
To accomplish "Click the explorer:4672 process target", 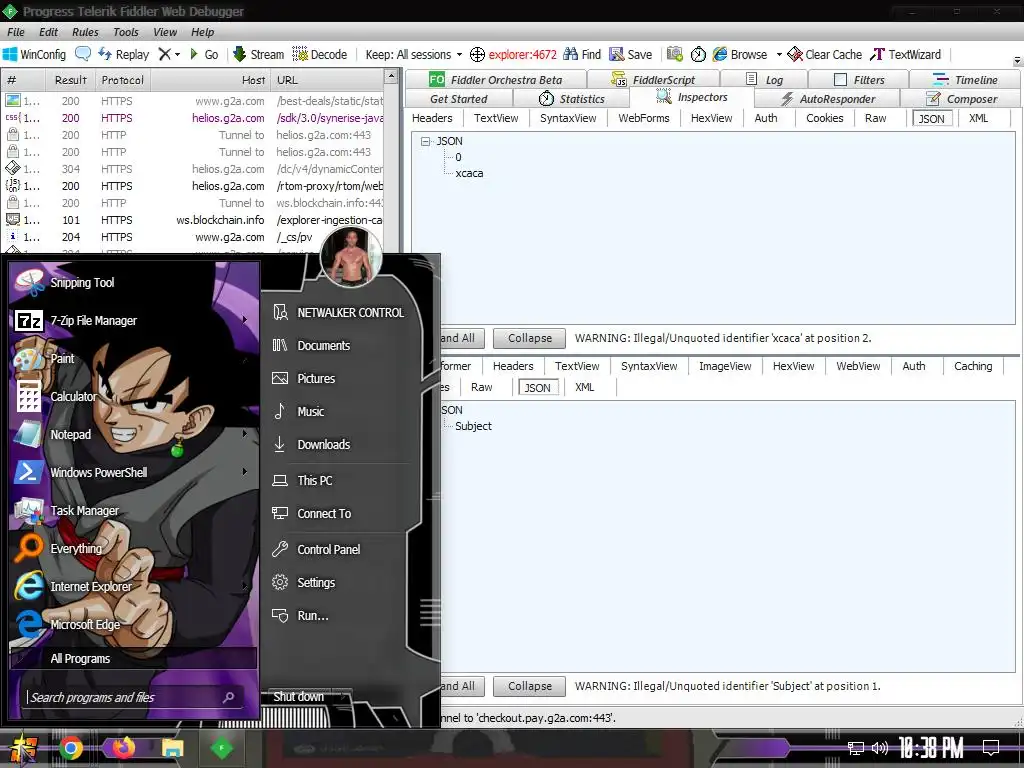I will 513,54.
